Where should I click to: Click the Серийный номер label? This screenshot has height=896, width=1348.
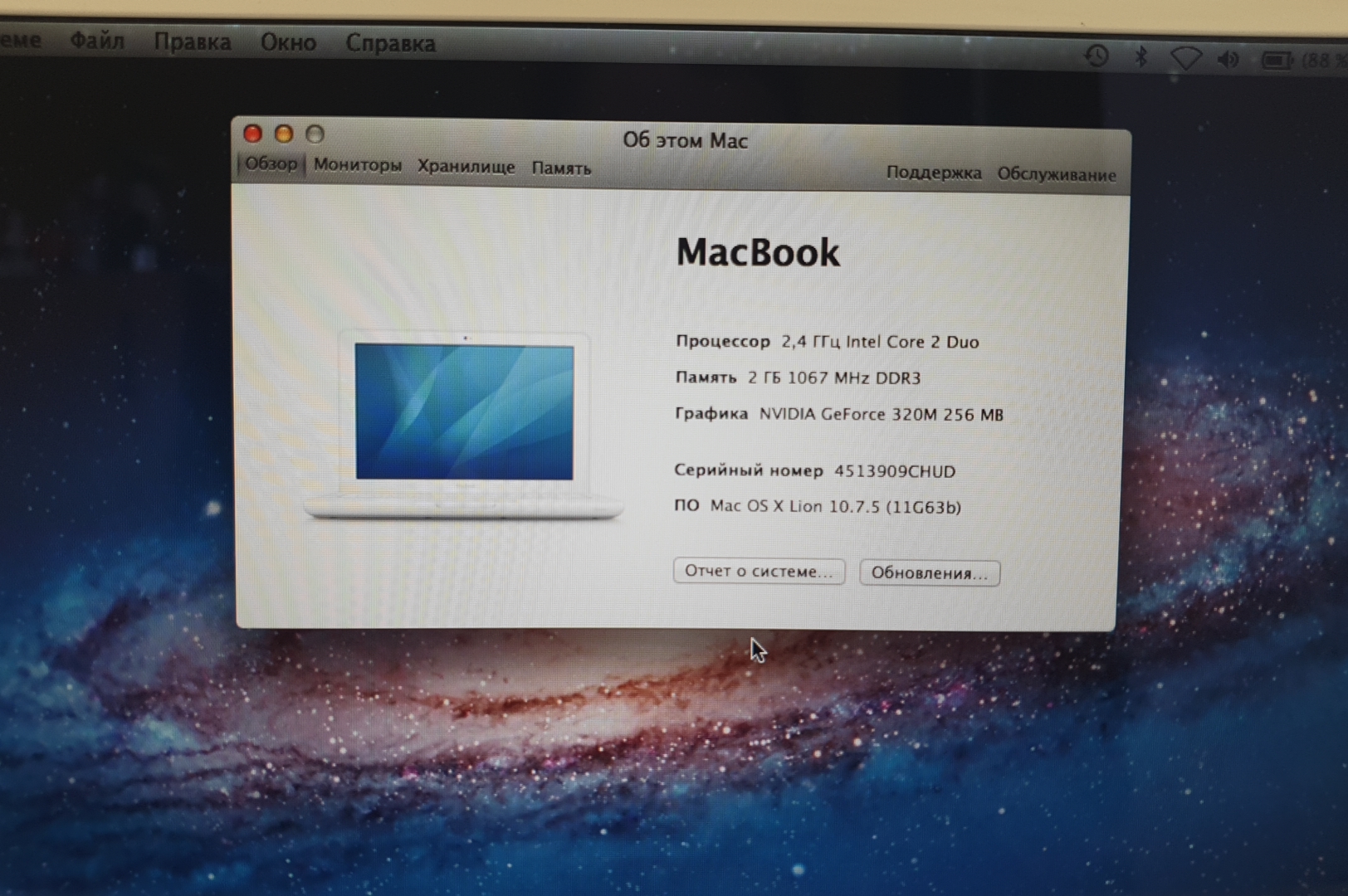tap(748, 470)
